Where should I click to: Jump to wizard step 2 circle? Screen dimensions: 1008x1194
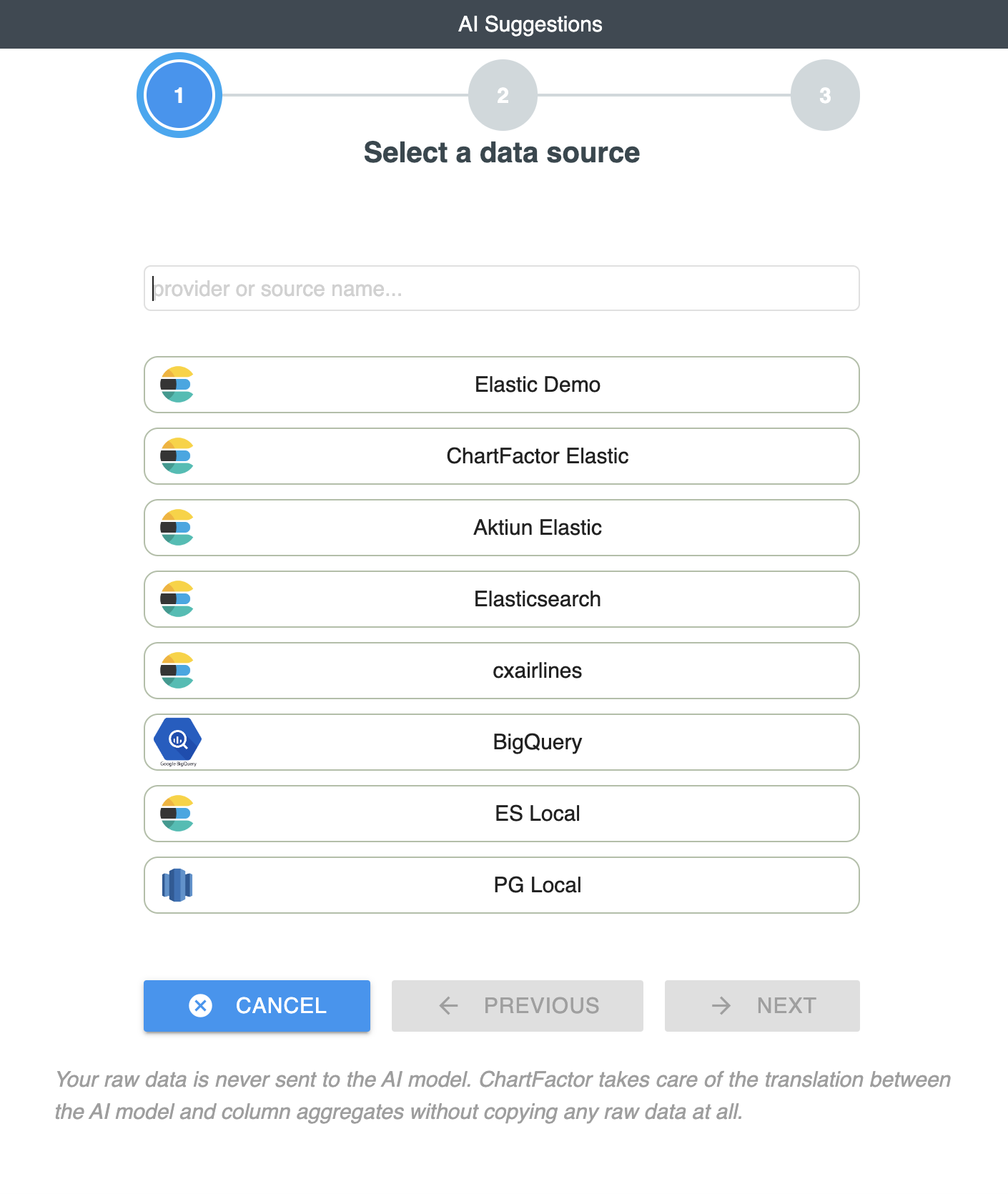pyautogui.click(x=503, y=95)
